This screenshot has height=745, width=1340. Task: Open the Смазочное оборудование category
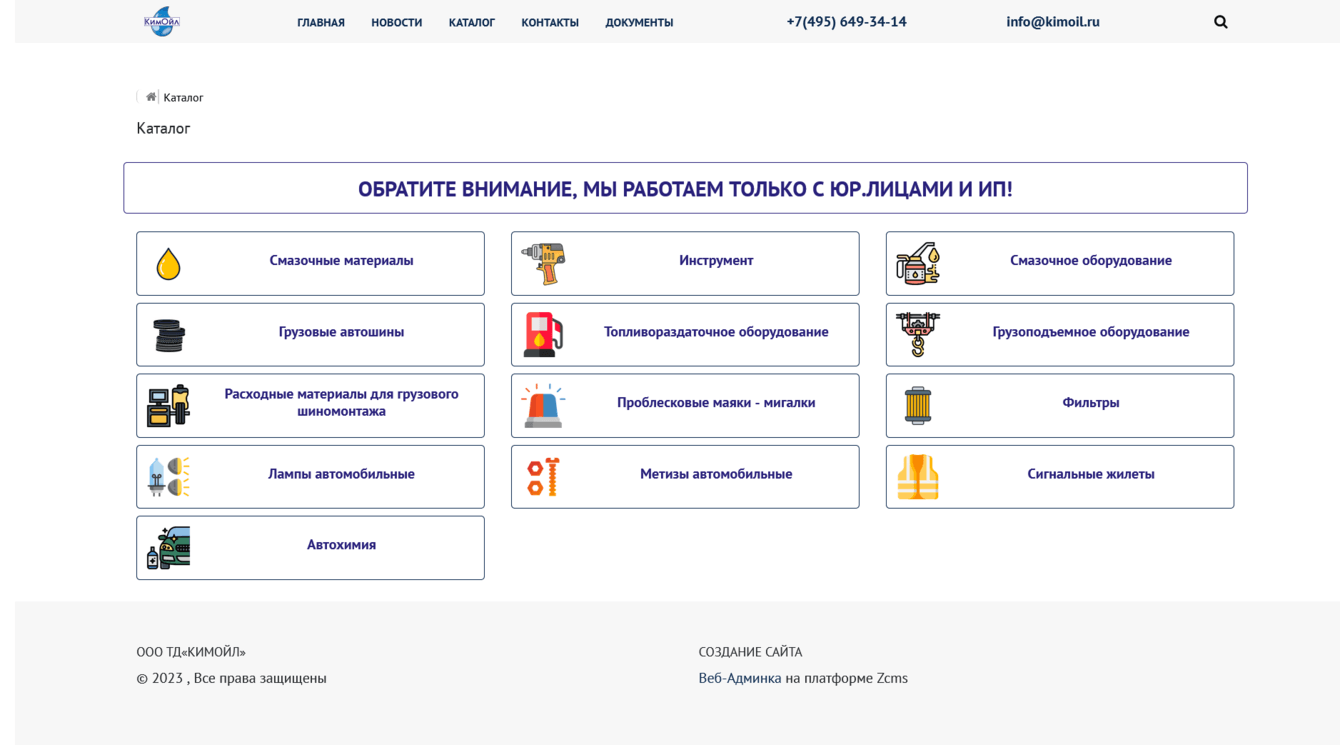click(x=1060, y=264)
